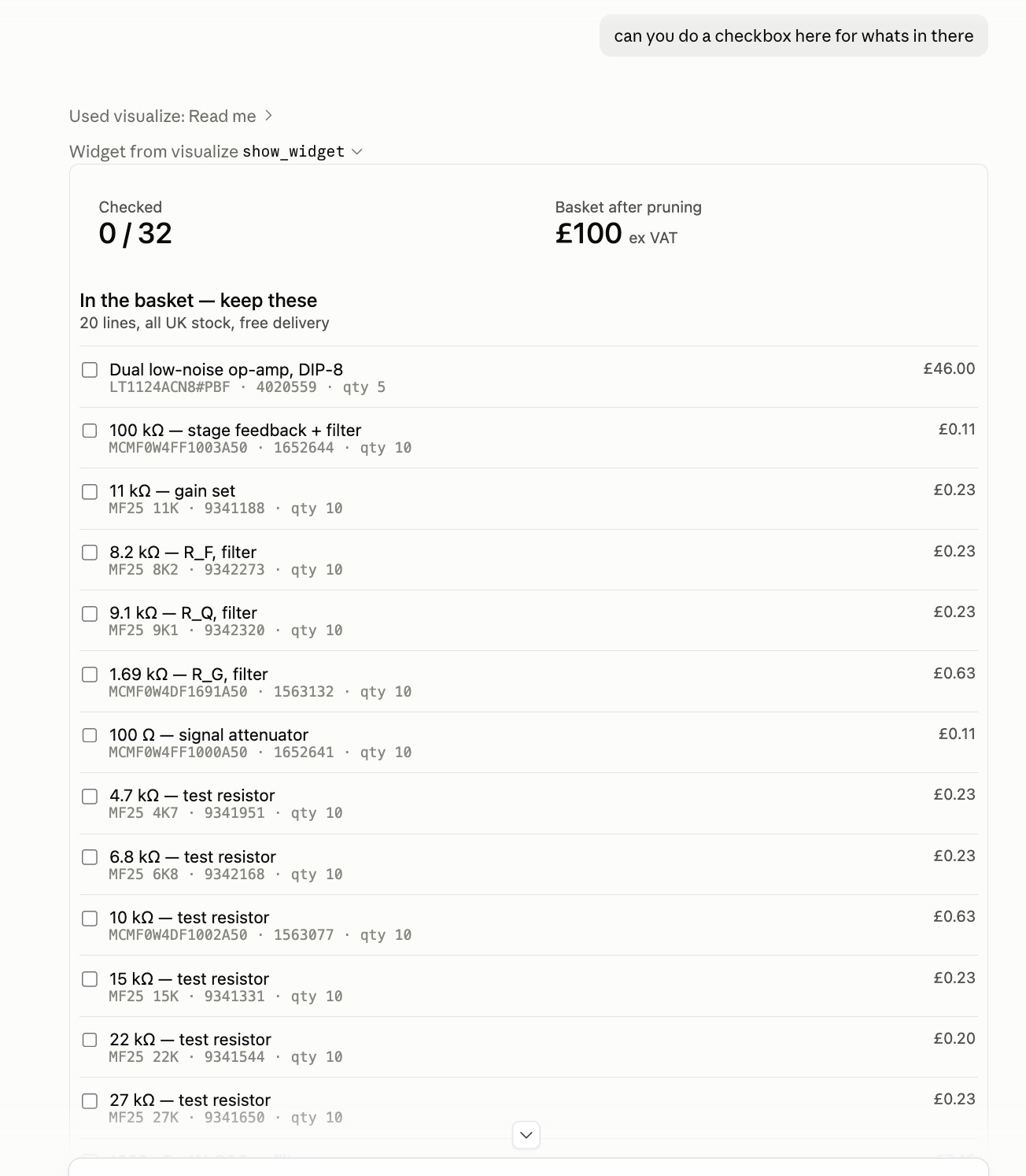Viewport: 1026px width, 1176px height.
Task: Expand the Used visualize: Read me chevron
Action: [x=268, y=116]
